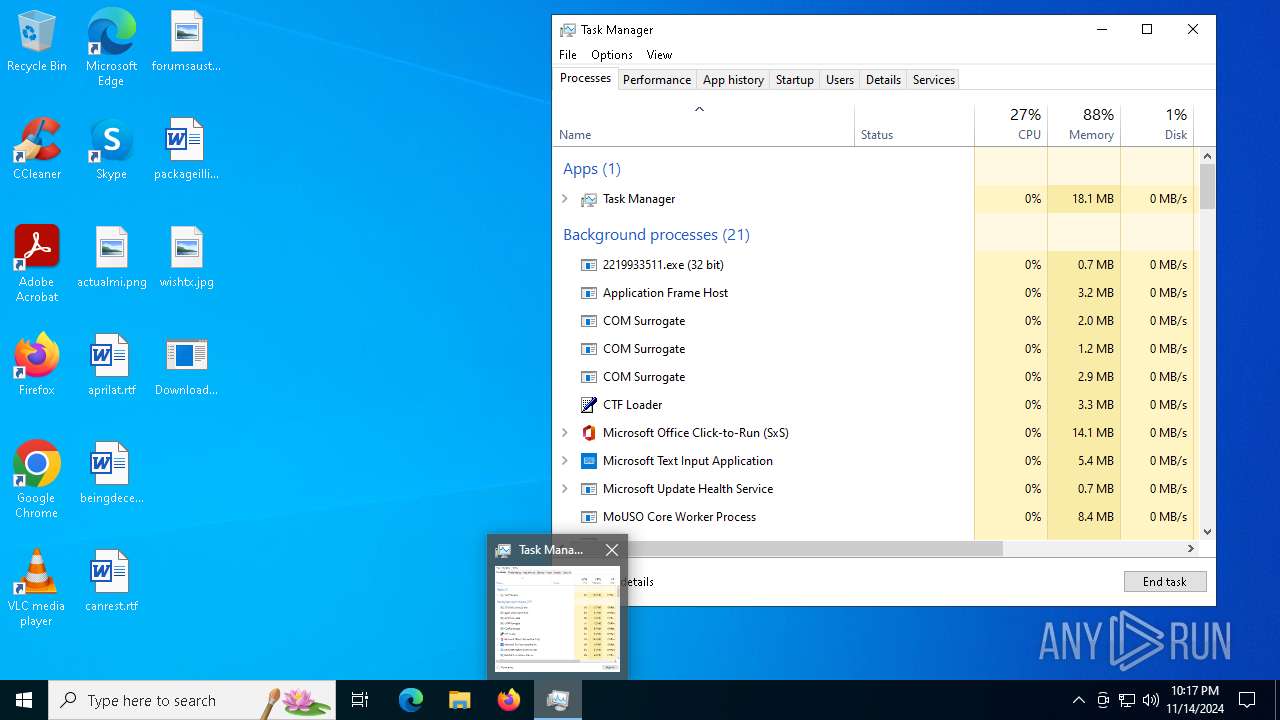1280x720 pixels.
Task: Open Action Center notifications icon
Action: click(x=1247, y=700)
